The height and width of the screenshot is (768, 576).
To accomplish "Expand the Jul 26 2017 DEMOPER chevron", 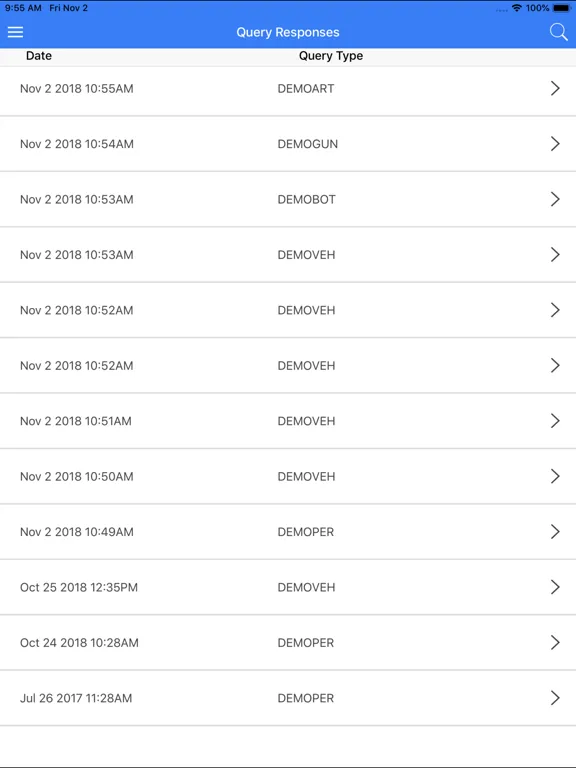I will pos(555,697).
